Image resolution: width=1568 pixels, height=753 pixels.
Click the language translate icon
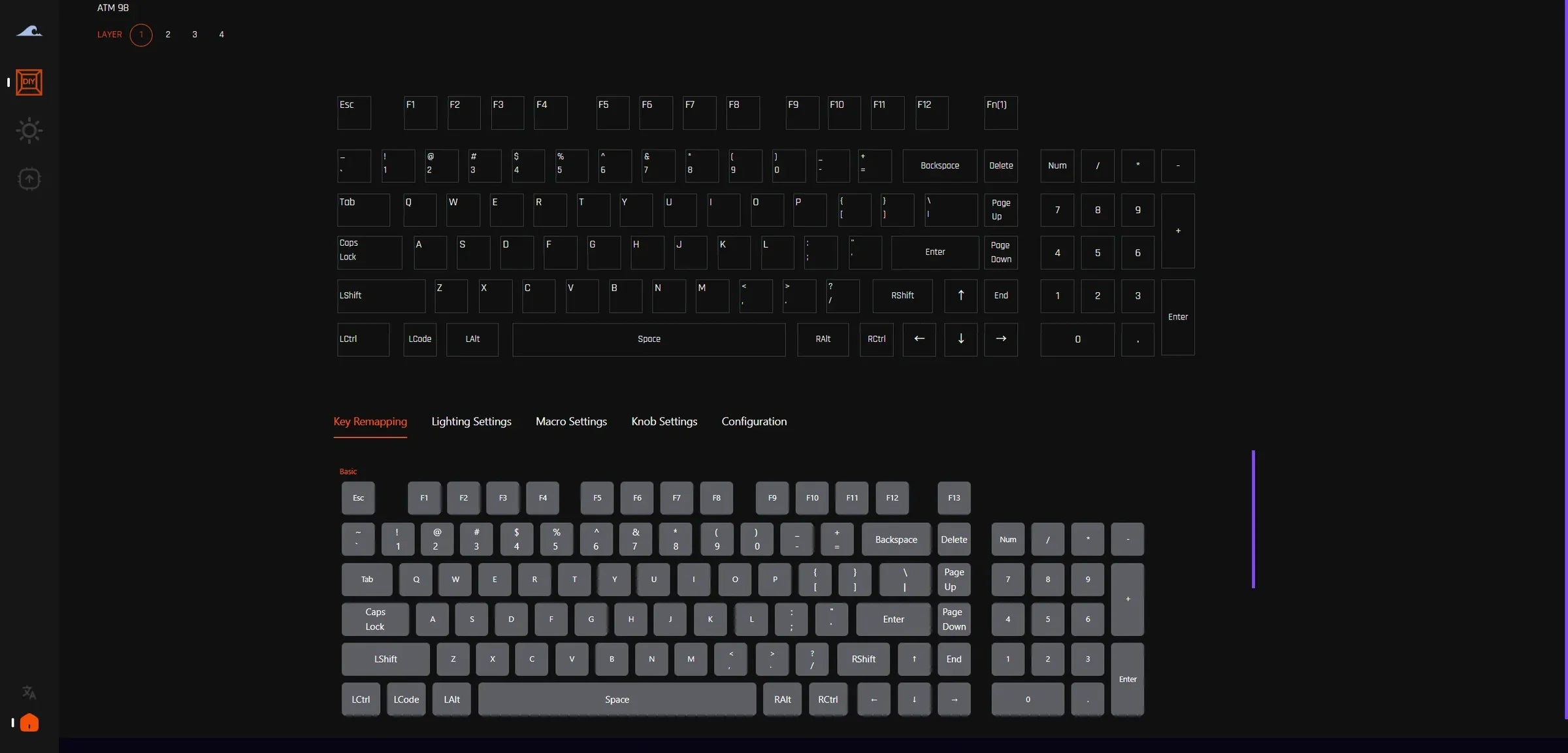(29, 692)
